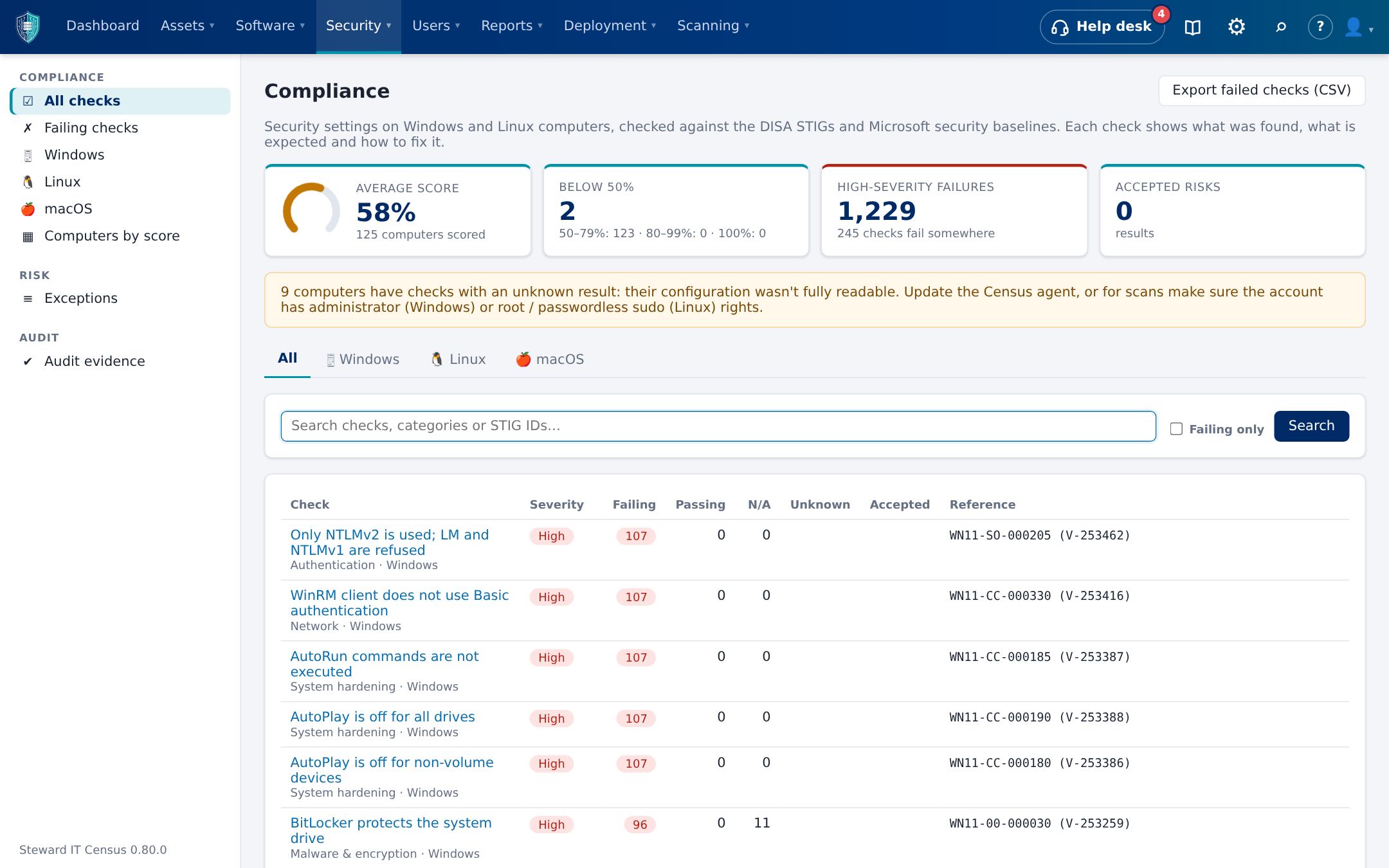Click the Search button

(1311, 426)
